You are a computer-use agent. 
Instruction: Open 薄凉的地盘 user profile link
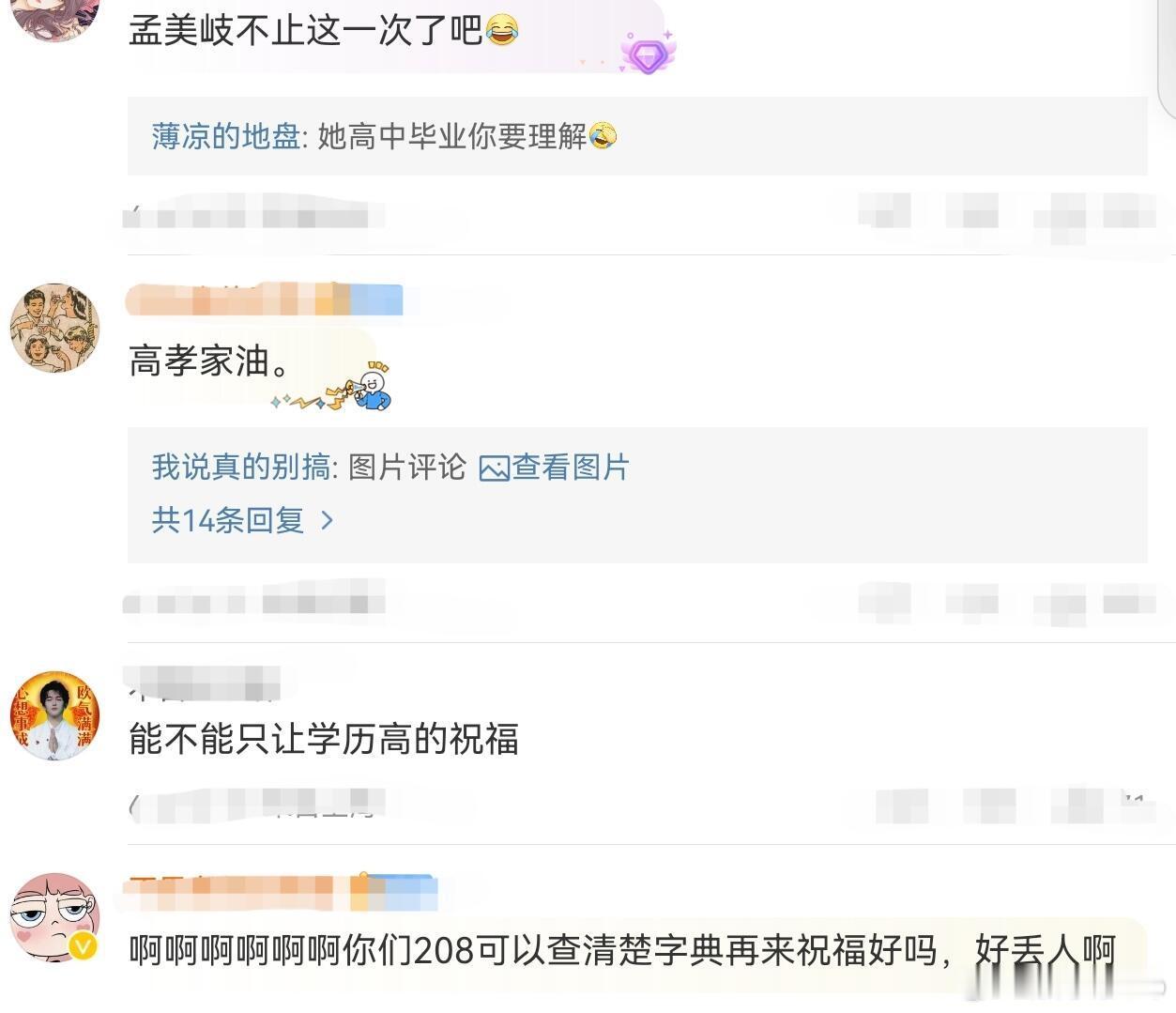(225, 137)
